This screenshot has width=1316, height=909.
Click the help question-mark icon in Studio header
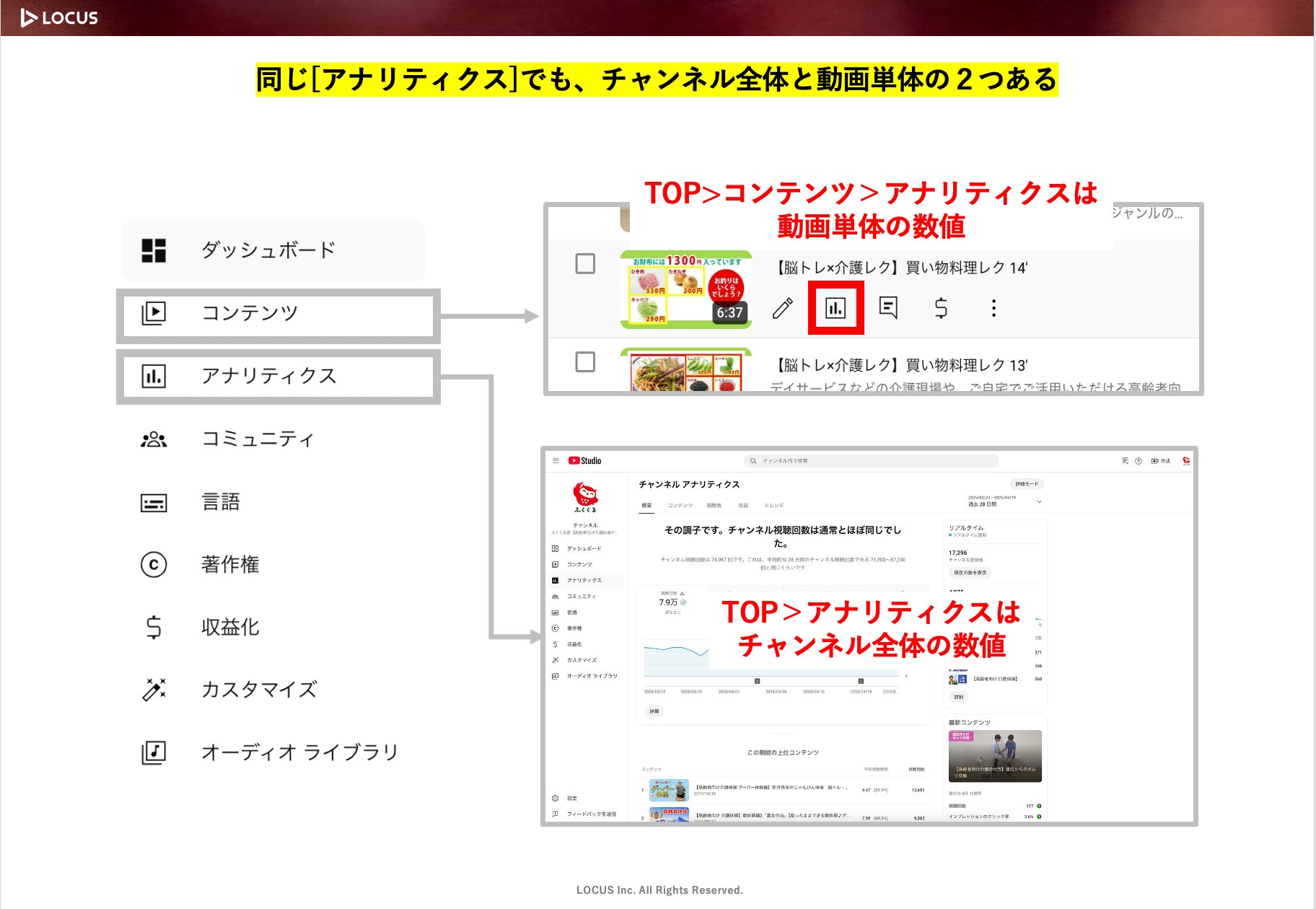click(x=1139, y=460)
